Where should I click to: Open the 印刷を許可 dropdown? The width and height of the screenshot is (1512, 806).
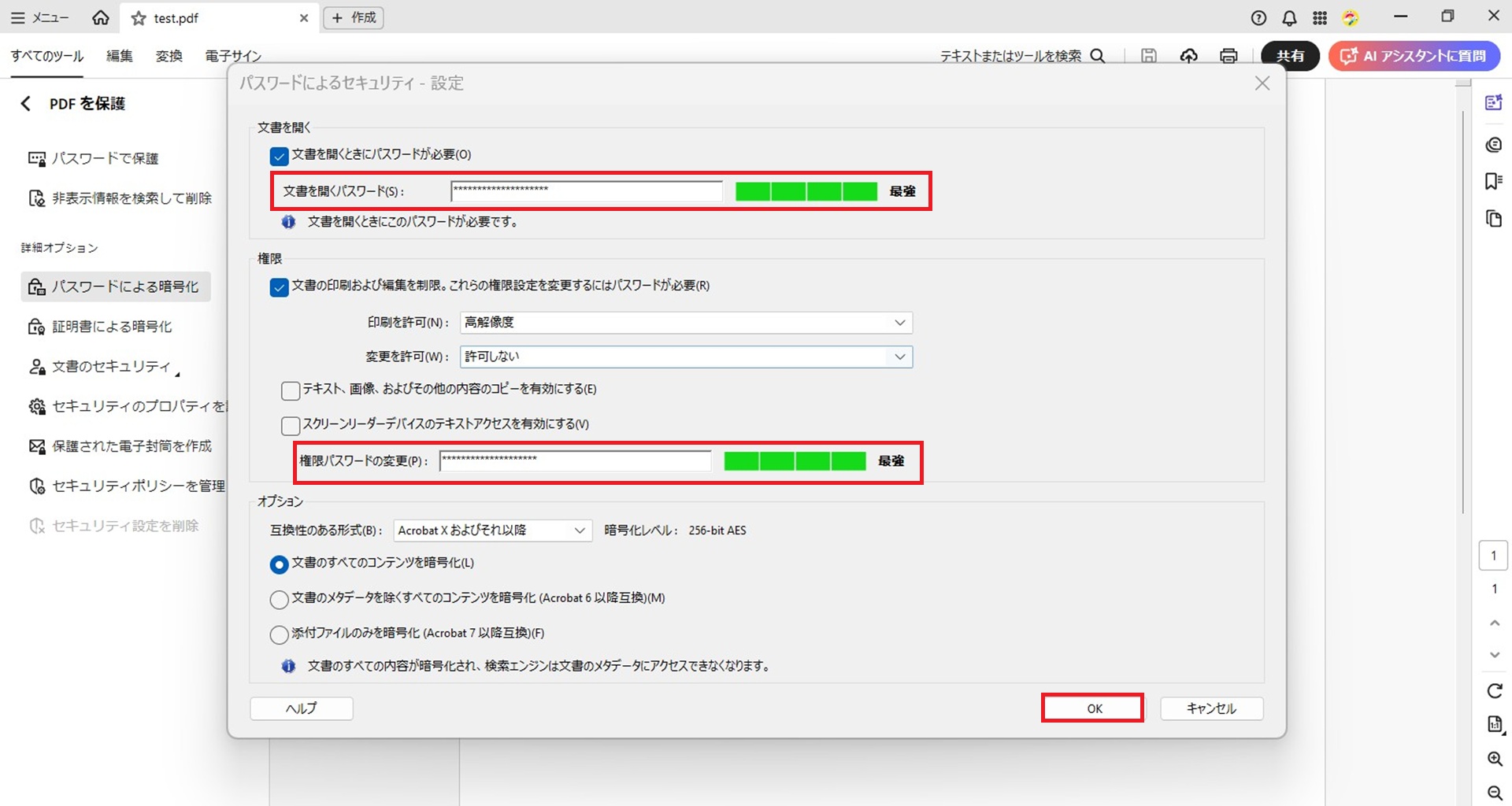click(685, 323)
